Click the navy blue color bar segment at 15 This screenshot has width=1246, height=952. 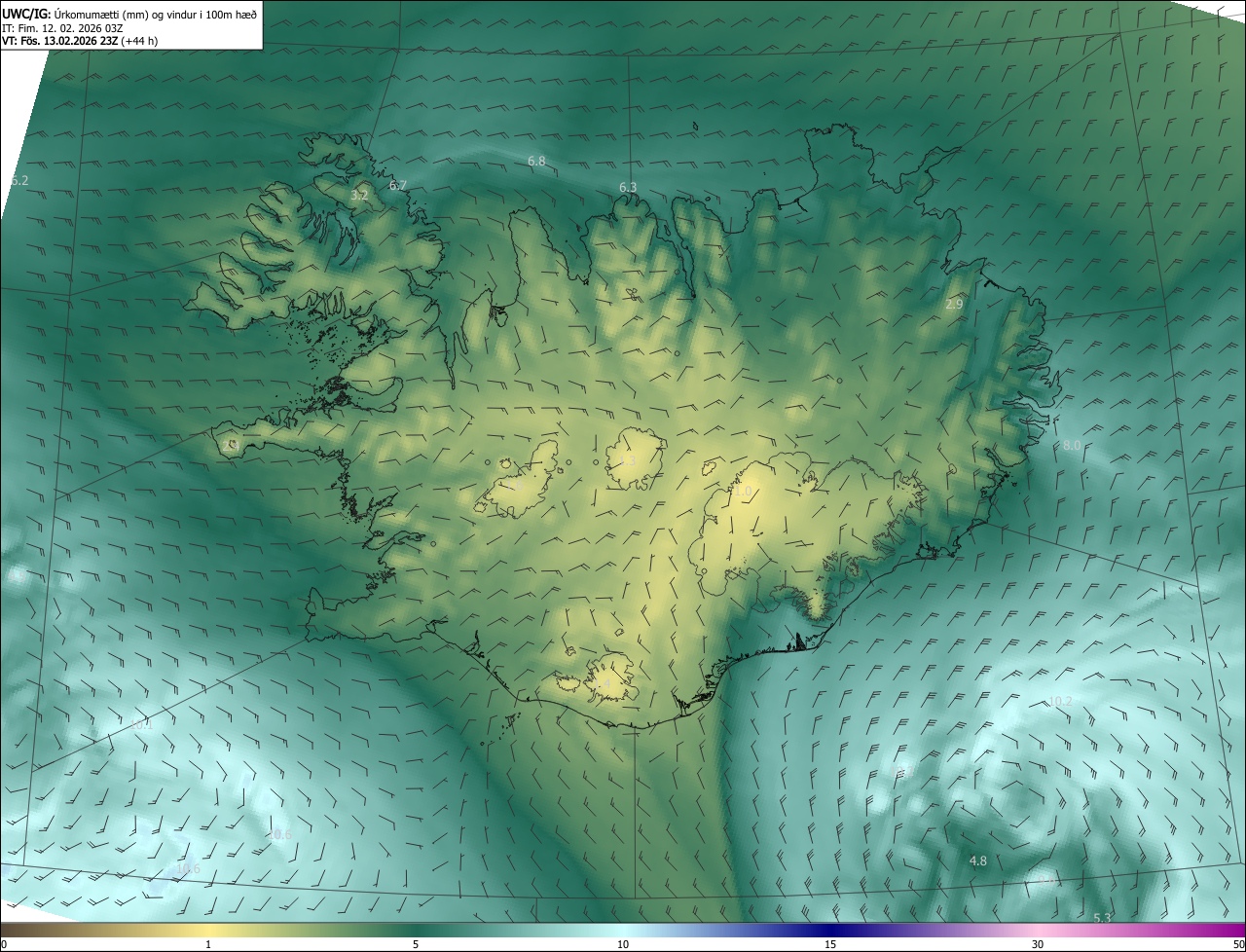pos(830,930)
